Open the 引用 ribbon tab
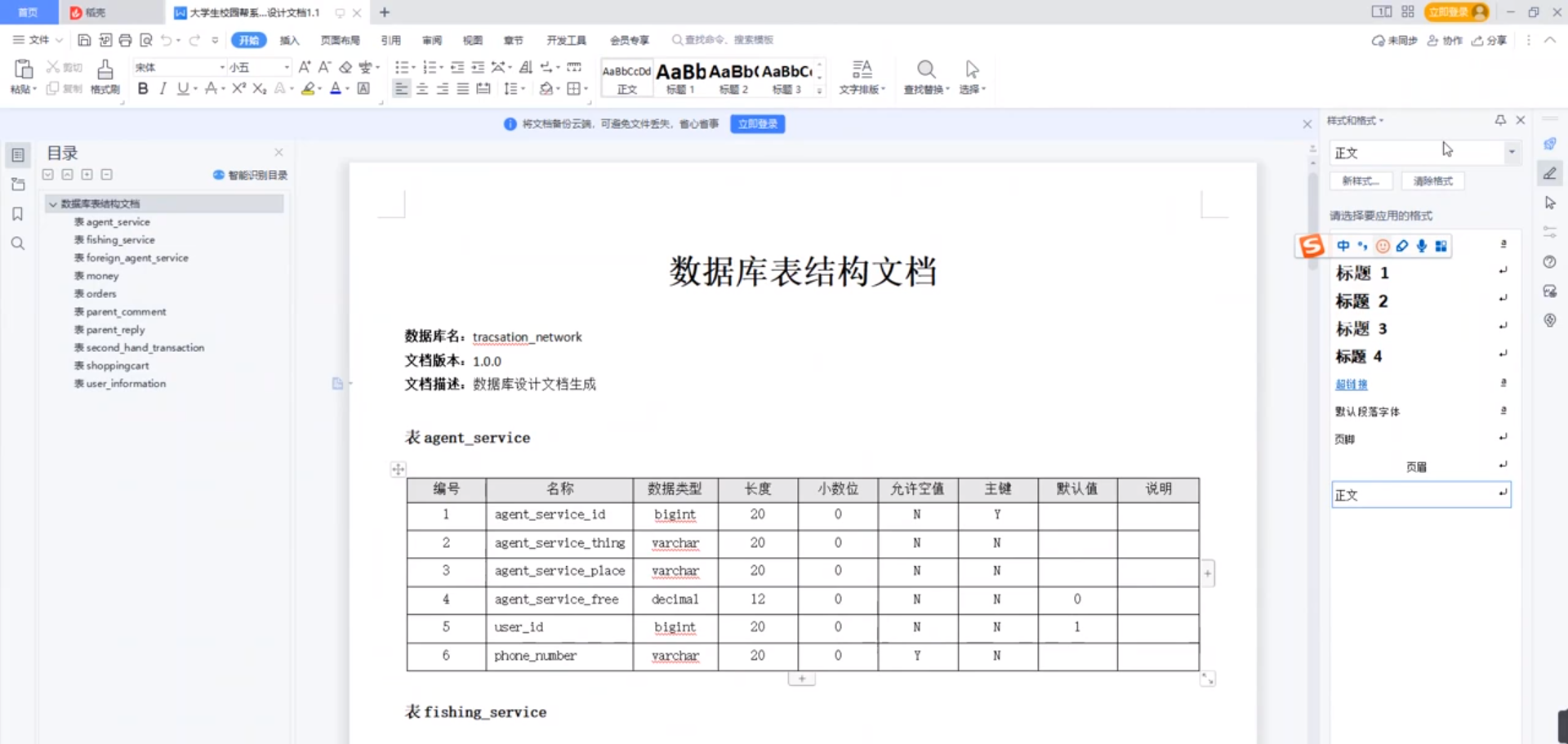Image resolution: width=1568 pixels, height=744 pixels. [390, 40]
